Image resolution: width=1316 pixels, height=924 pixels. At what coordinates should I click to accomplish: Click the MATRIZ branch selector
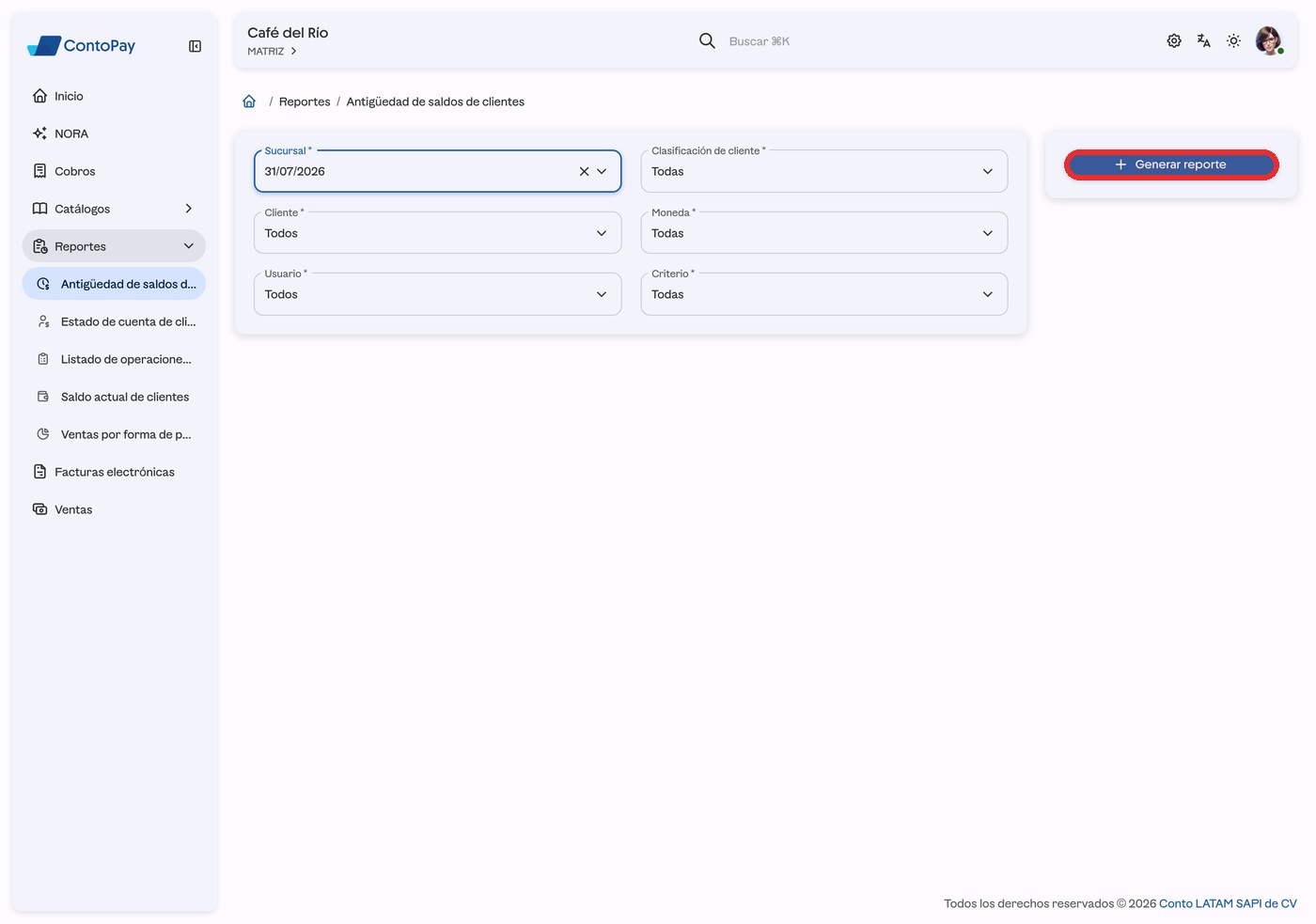[273, 52]
